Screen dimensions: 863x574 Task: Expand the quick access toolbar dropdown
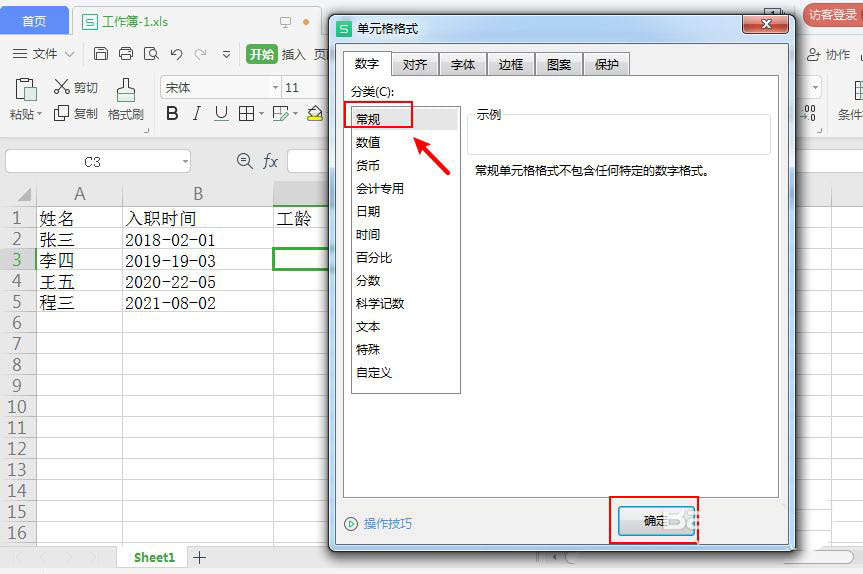[226, 54]
